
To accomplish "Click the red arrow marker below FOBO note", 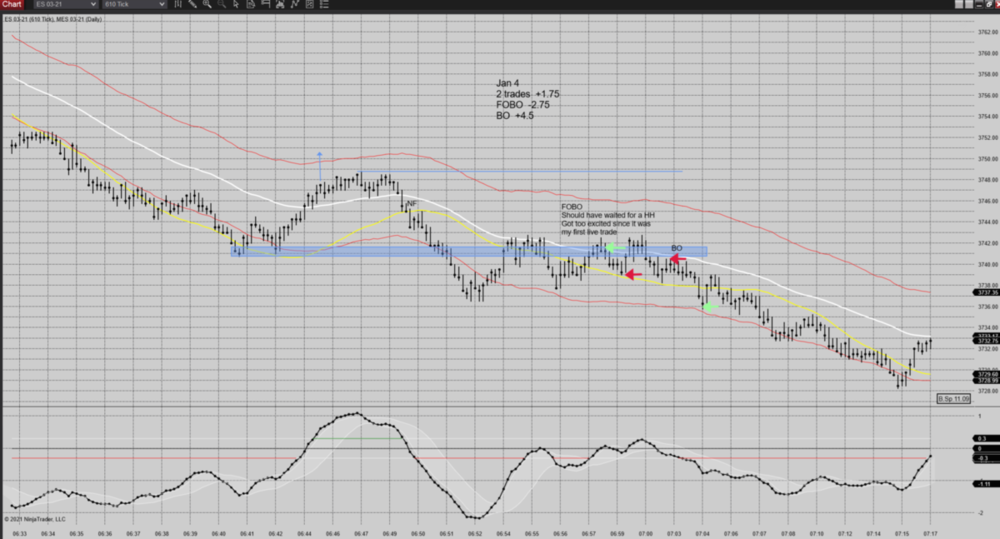I will click(x=631, y=274).
